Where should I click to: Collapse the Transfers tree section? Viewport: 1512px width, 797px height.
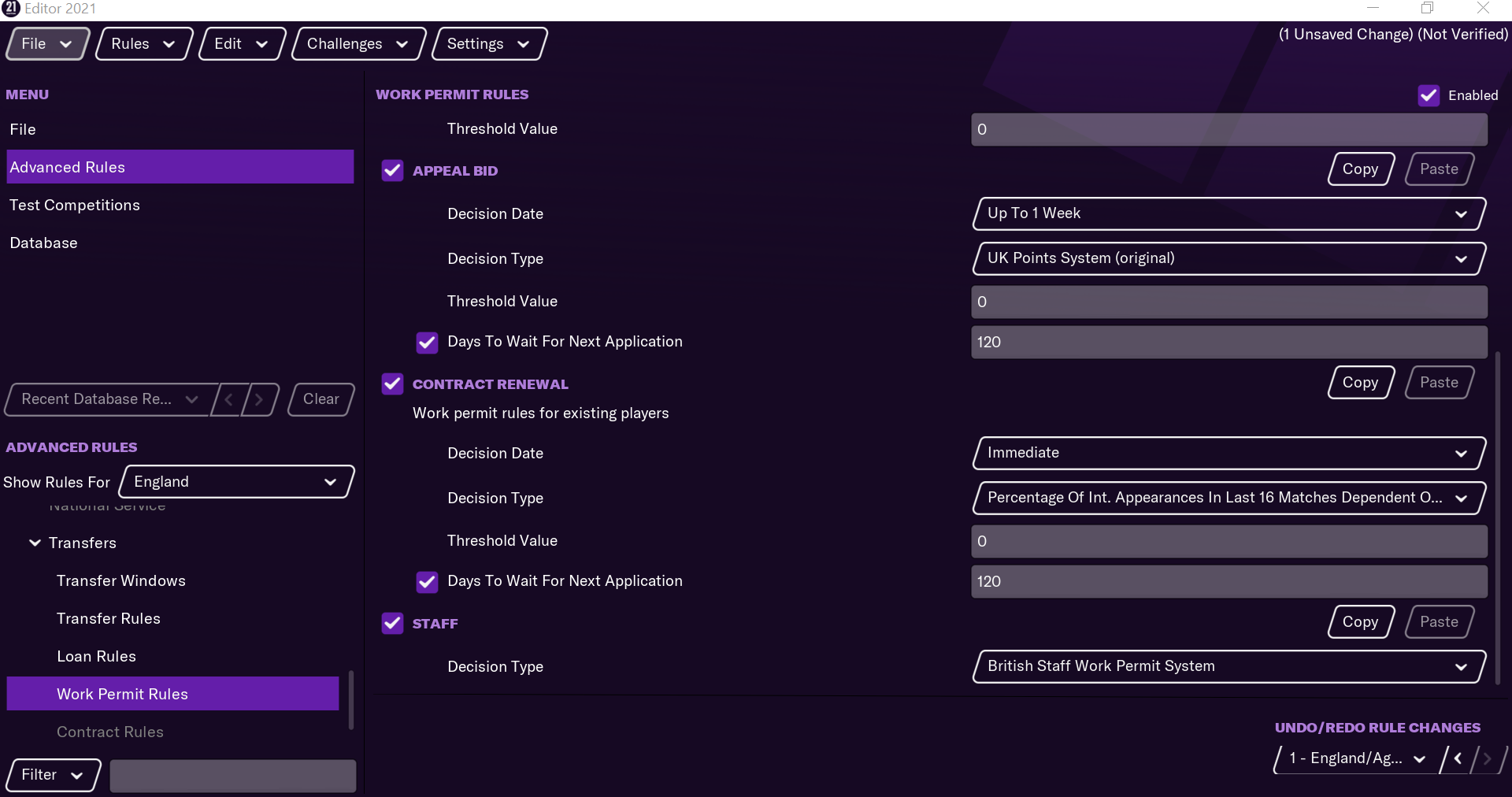35,543
